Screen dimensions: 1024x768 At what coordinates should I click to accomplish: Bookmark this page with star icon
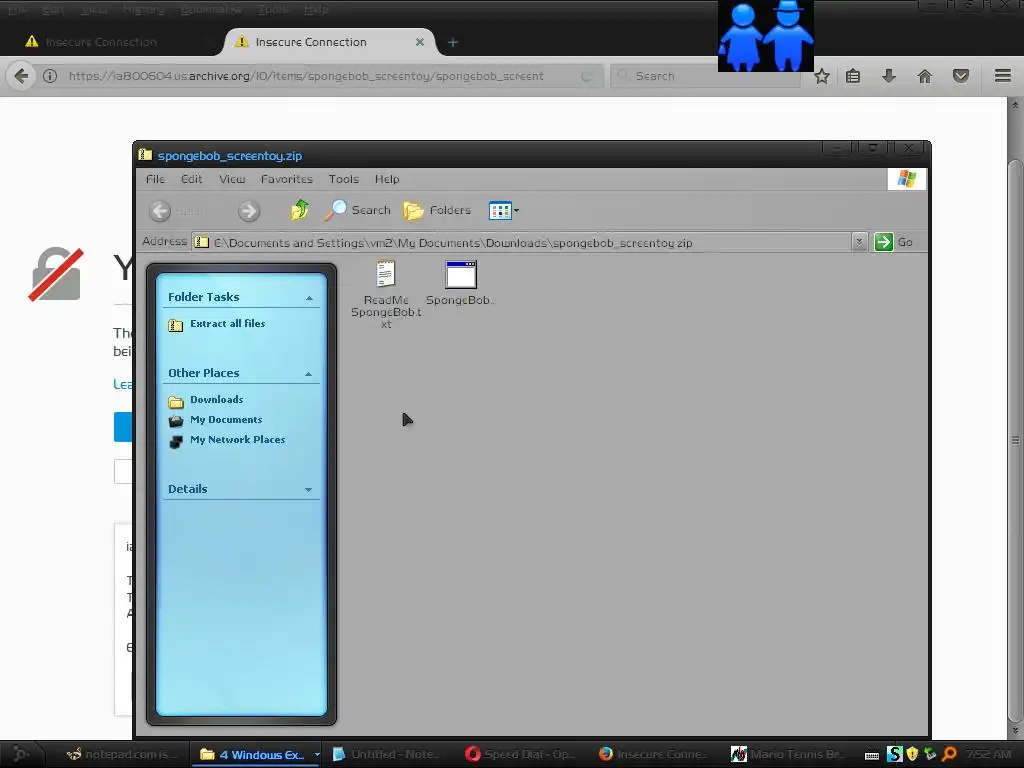point(822,76)
